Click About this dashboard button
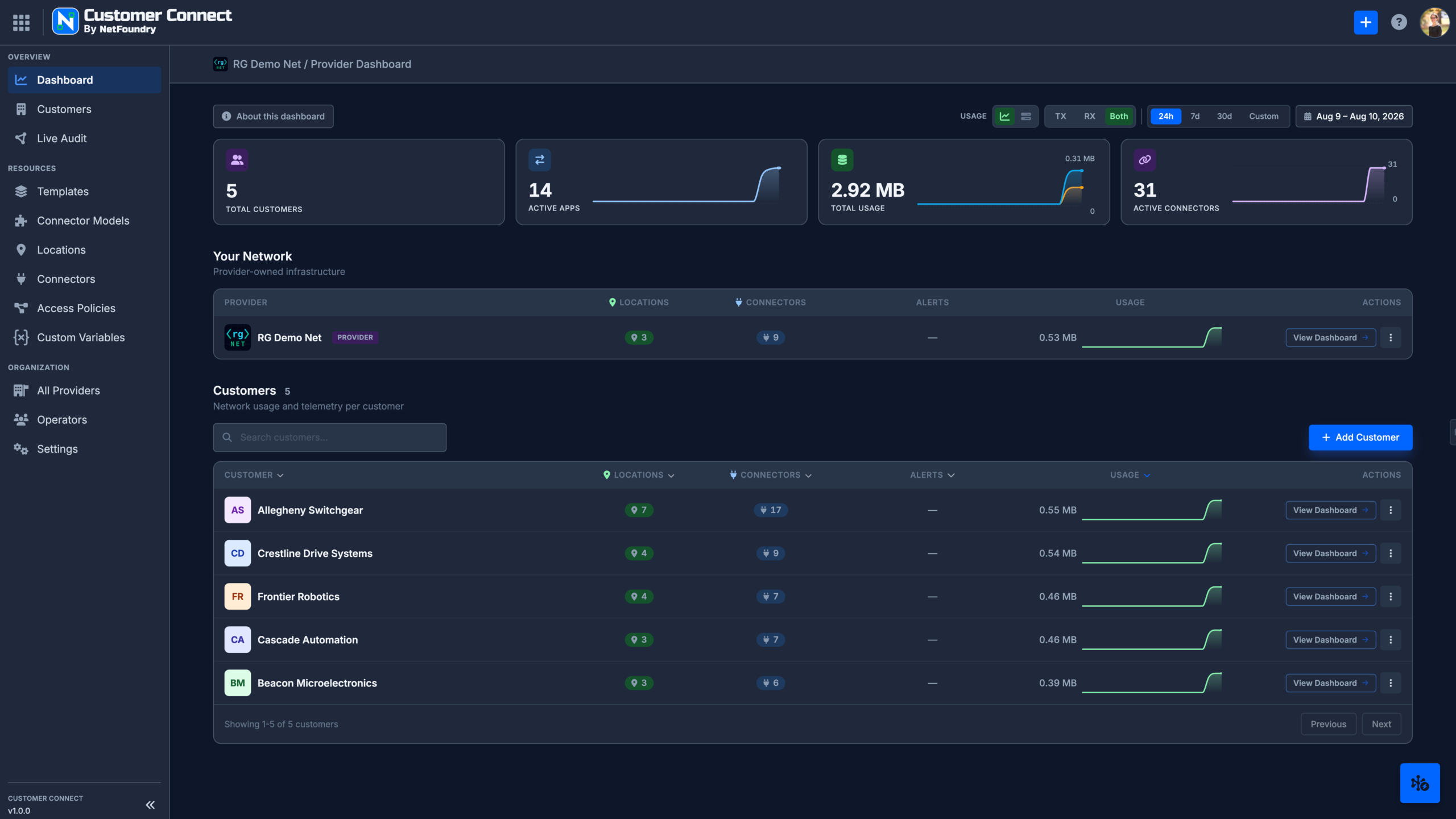The width and height of the screenshot is (1456, 819). [273, 117]
